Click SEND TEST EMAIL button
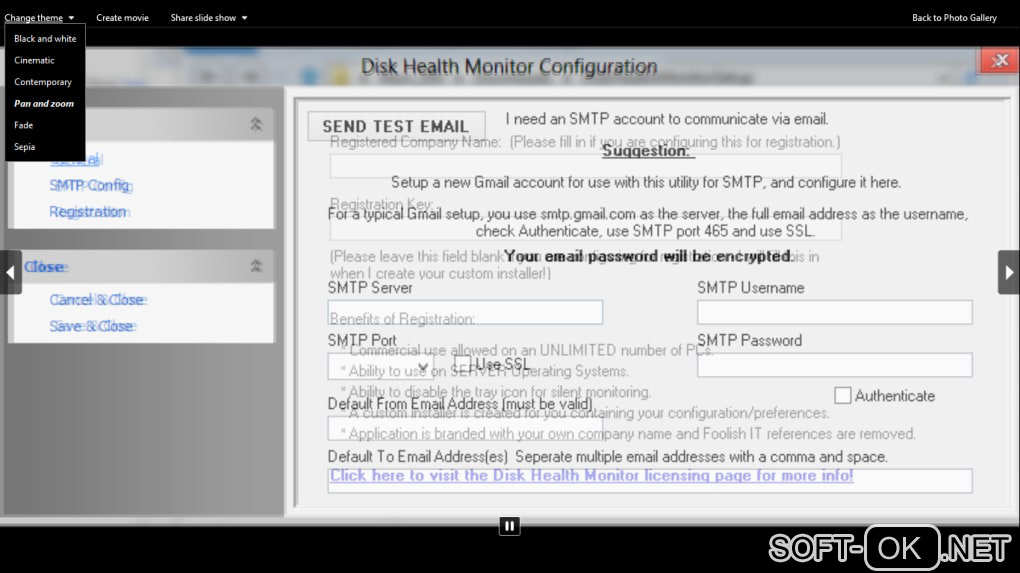This screenshot has height=573, width=1020. (x=396, y=126)
